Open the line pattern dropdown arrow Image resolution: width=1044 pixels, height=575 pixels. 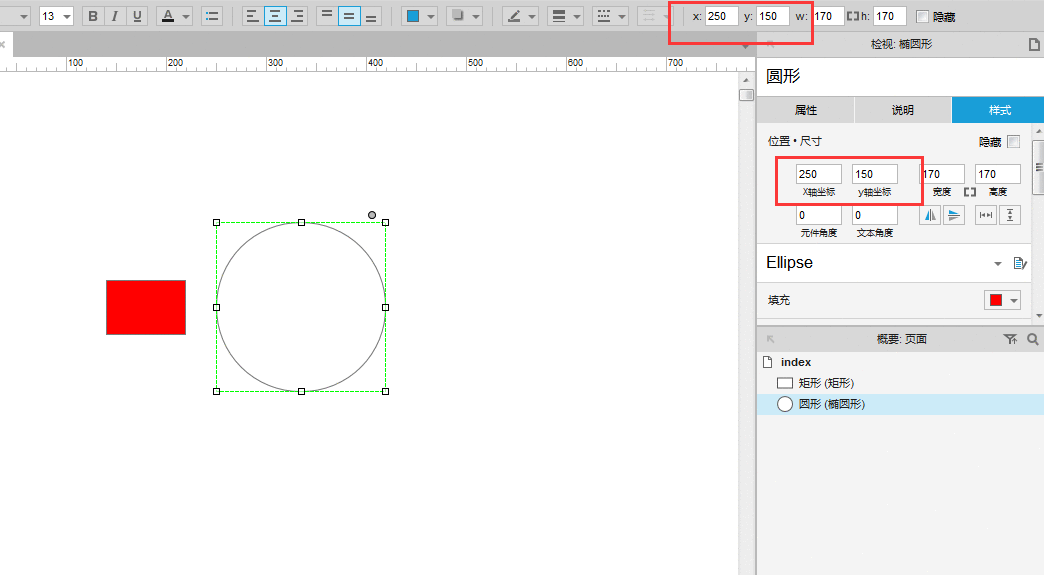coord(622,17)
